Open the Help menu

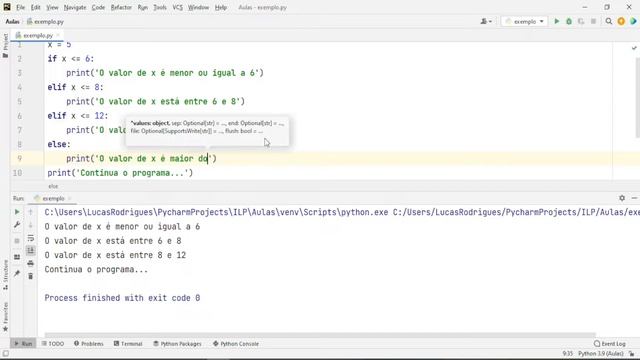(x=220, y=7)
